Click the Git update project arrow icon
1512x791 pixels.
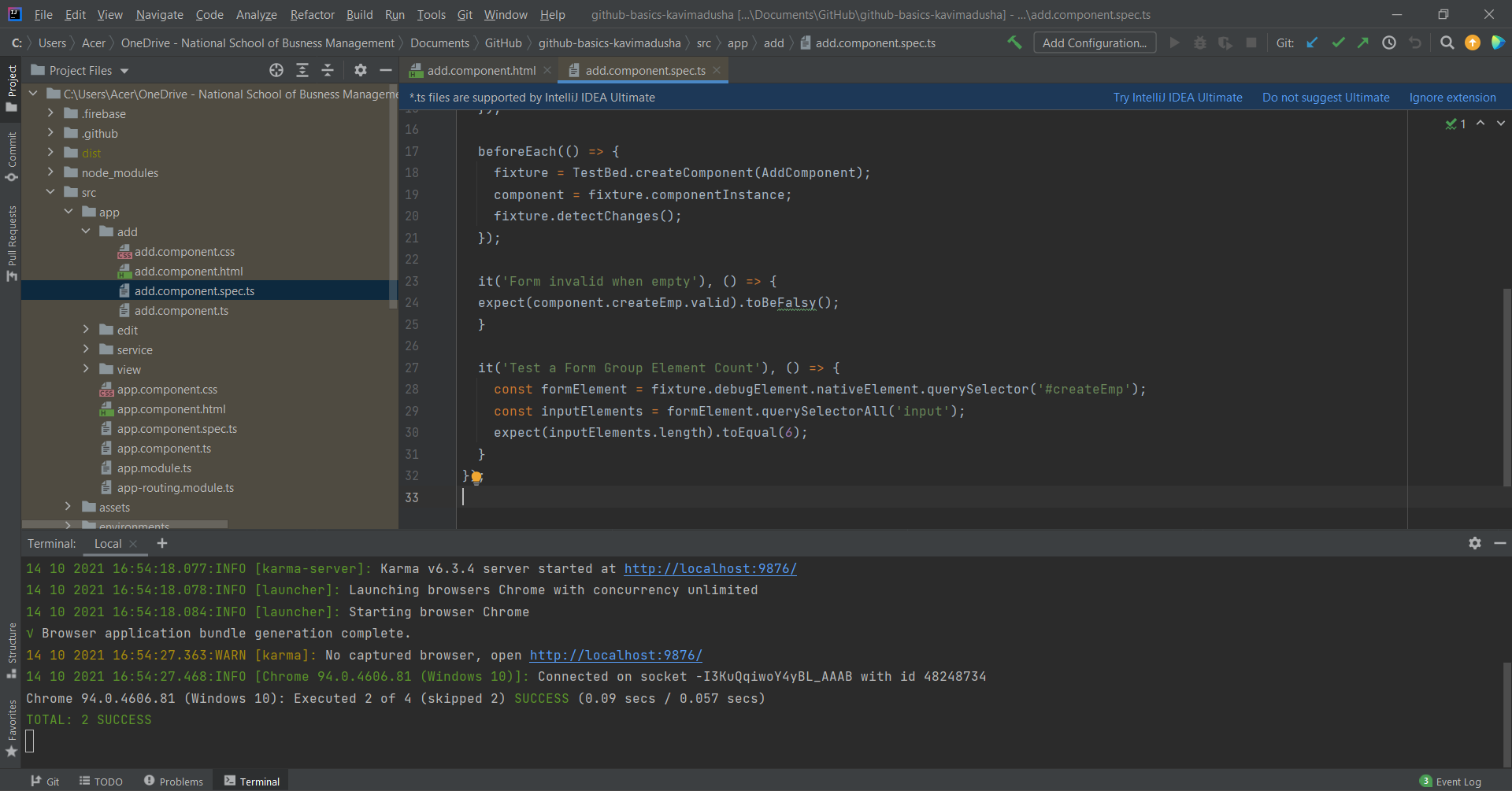pyautogui.click(x=1312, y=43)
